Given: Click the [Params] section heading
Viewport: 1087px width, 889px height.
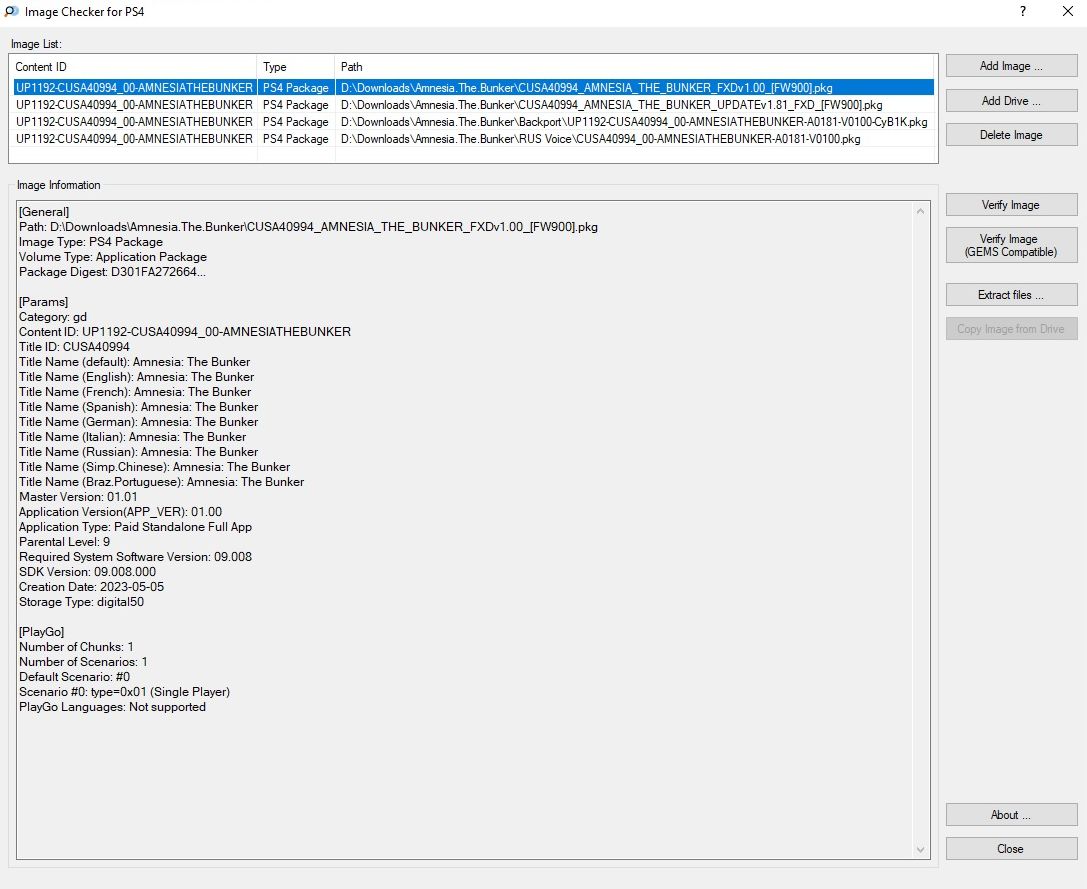Looking at the screenshot, I should pos(44,302).
